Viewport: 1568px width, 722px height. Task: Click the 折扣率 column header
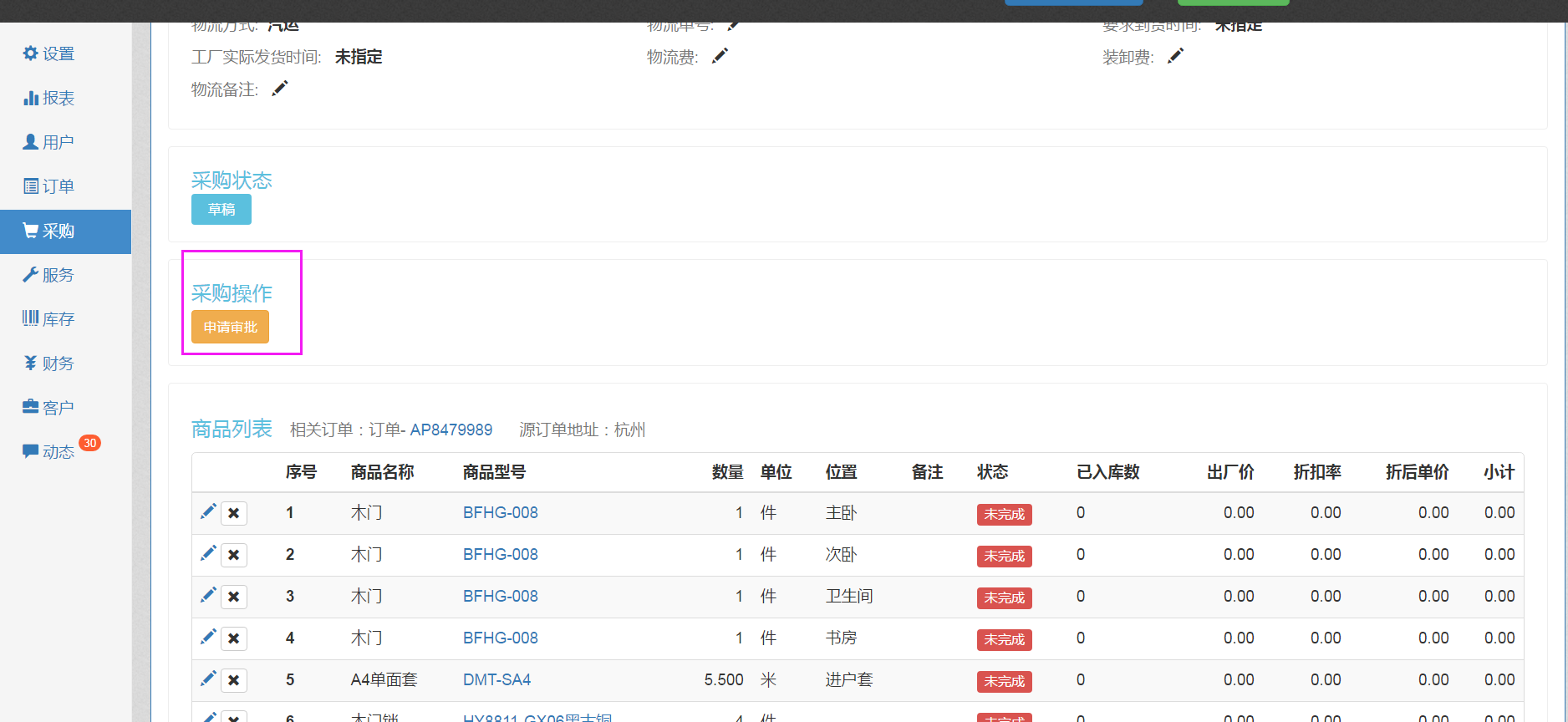pyautogui.click(x=1317, y=472)
